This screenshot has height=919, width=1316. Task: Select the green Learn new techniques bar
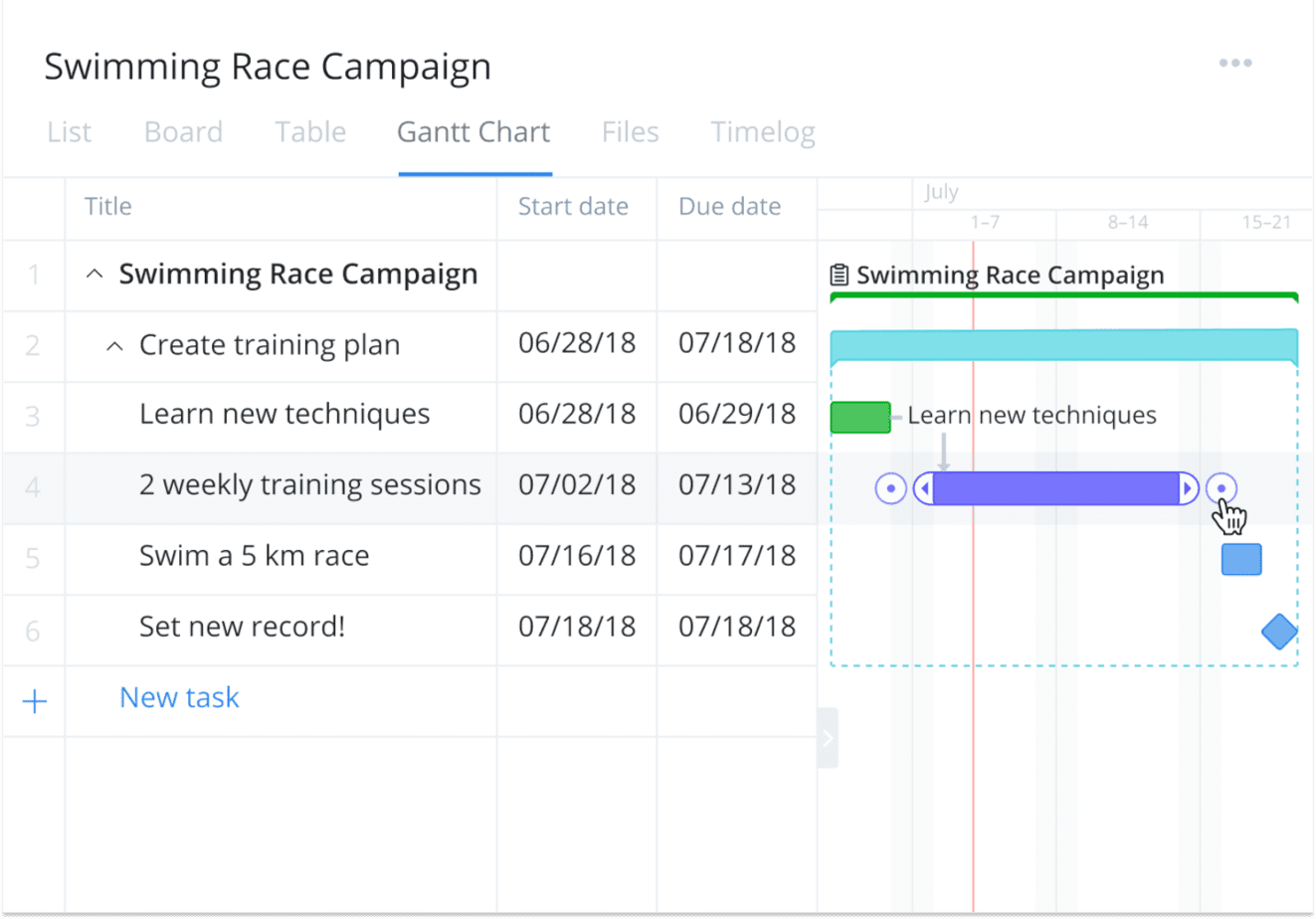click(860, 418)
